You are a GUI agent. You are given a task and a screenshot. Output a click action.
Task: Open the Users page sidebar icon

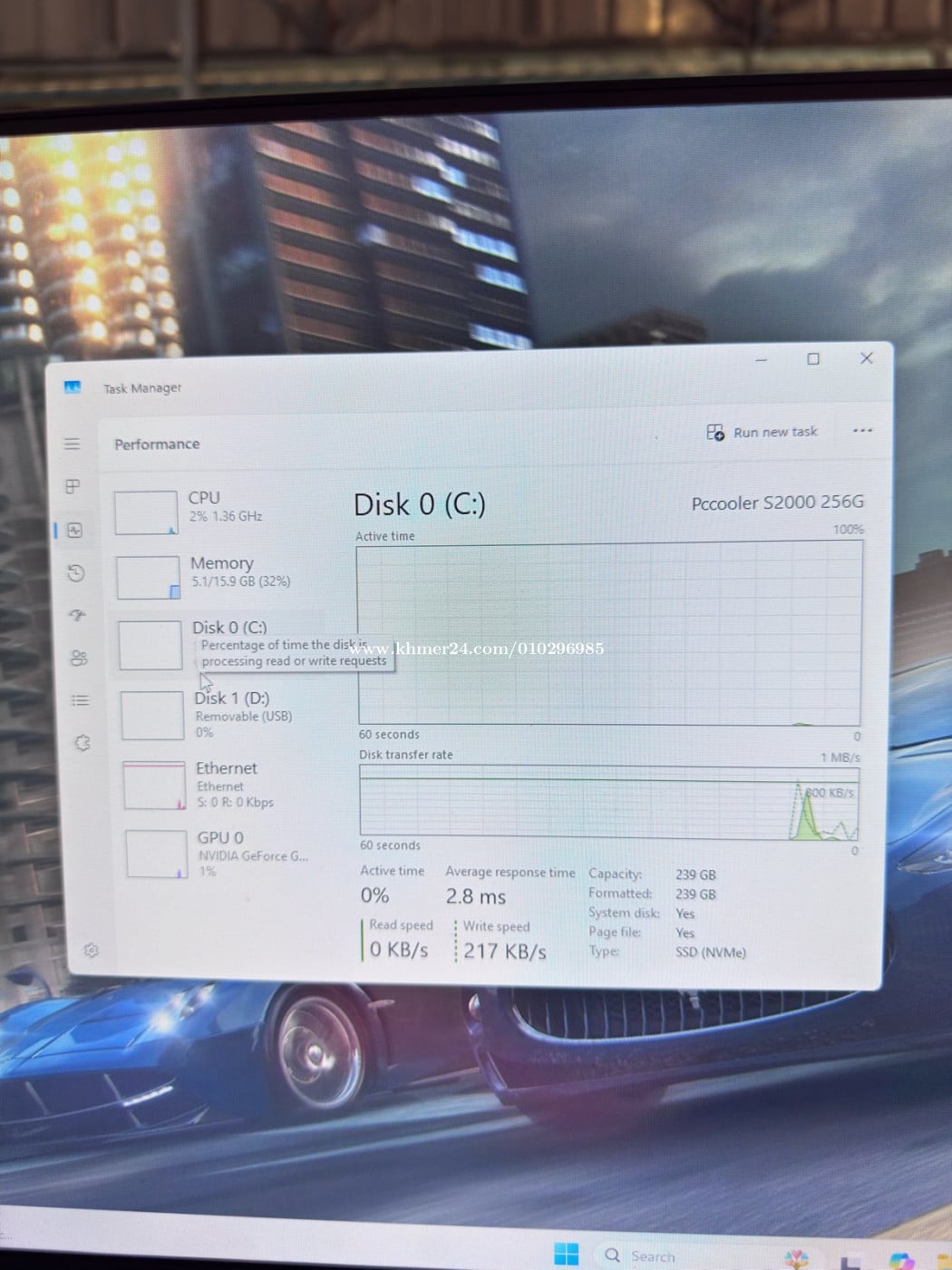(80, 658)
